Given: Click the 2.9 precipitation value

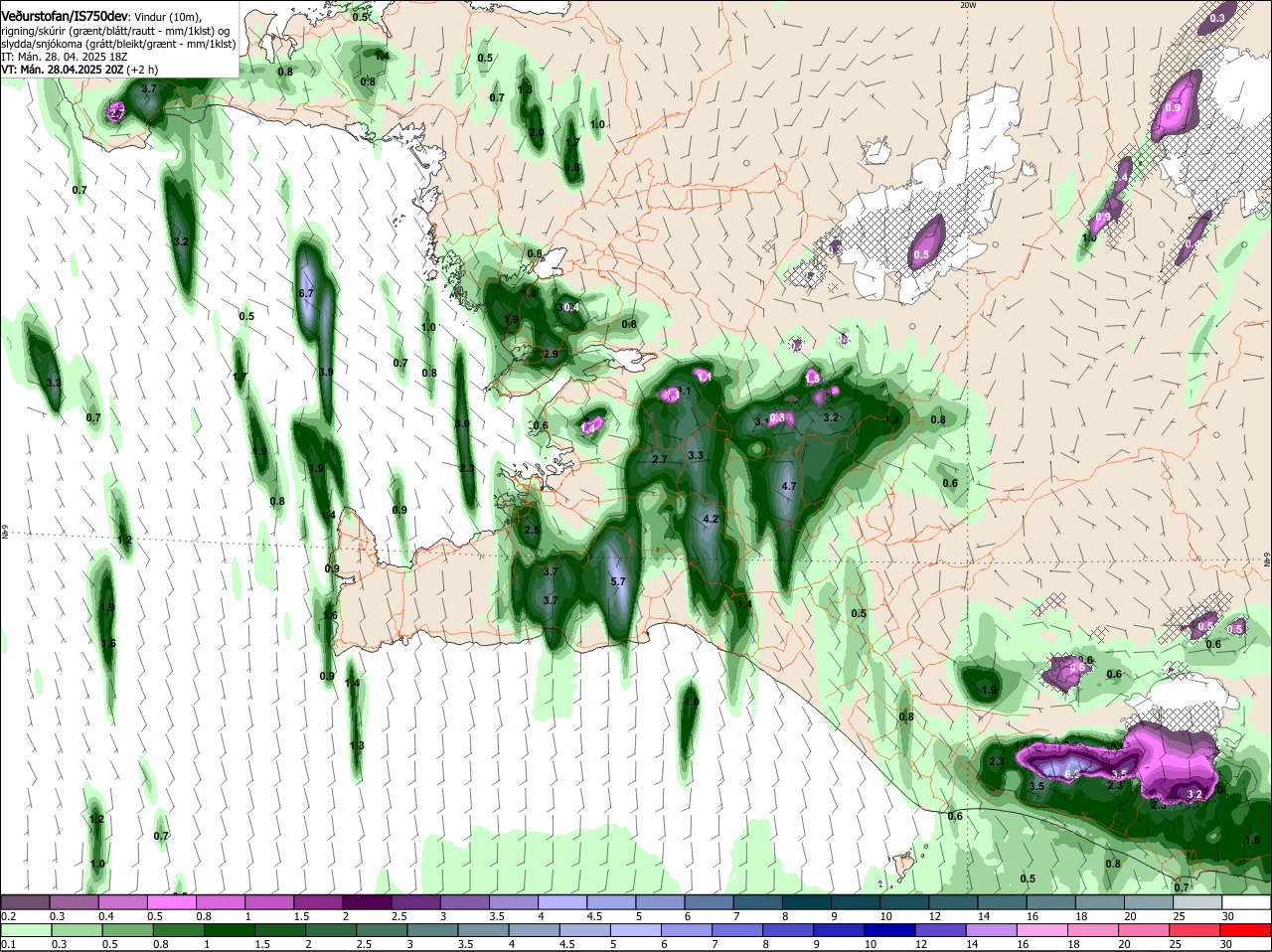Looking at the screenshot, I should point(550,354).
